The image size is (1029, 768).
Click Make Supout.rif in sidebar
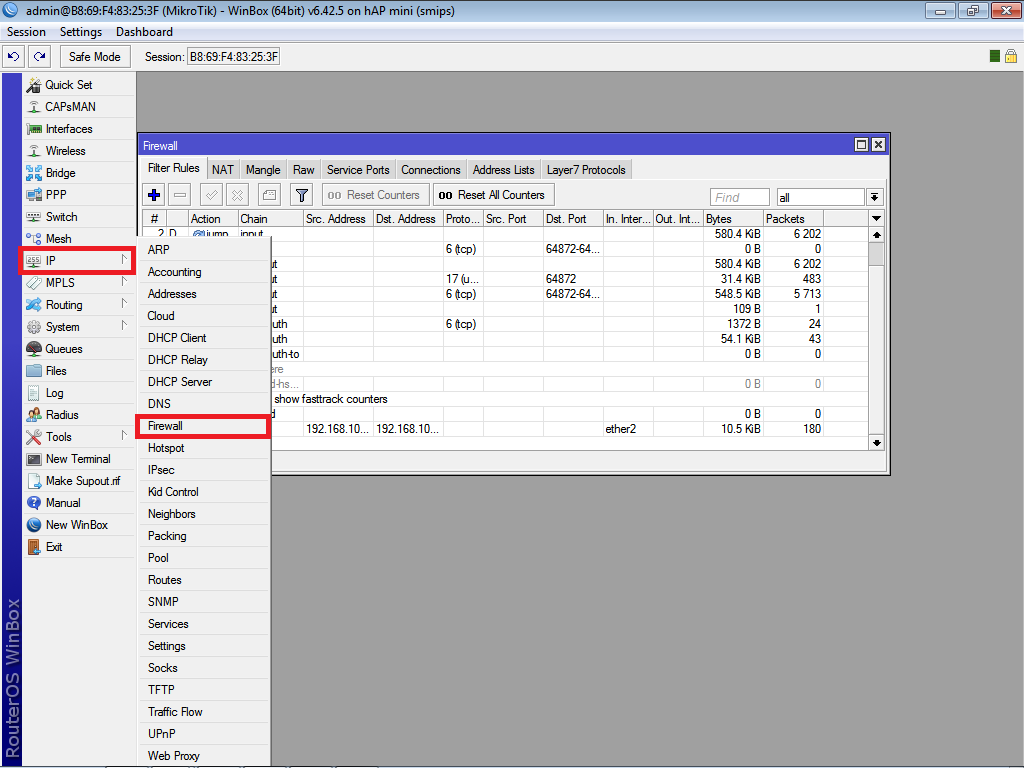click(x=79, y=480)
